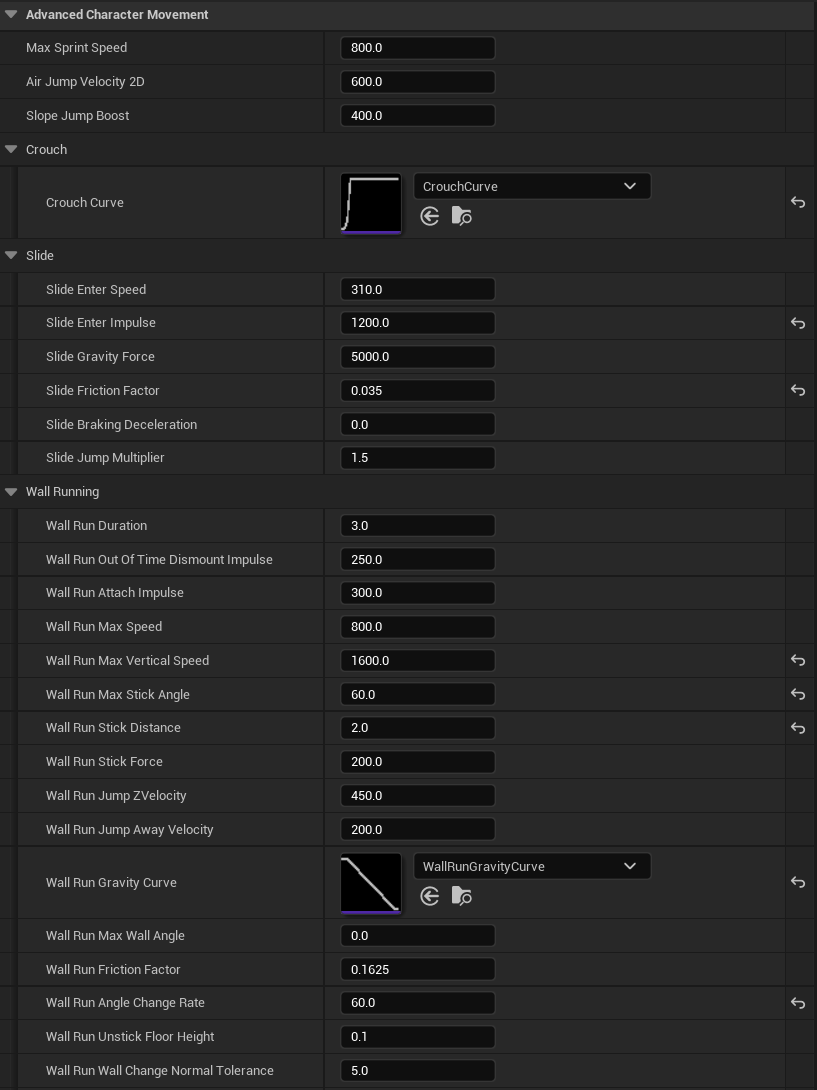Edit the Wall Run Max Stick Angle field
This screenshot has height=1090, width=817.
[x=417, y=694]
